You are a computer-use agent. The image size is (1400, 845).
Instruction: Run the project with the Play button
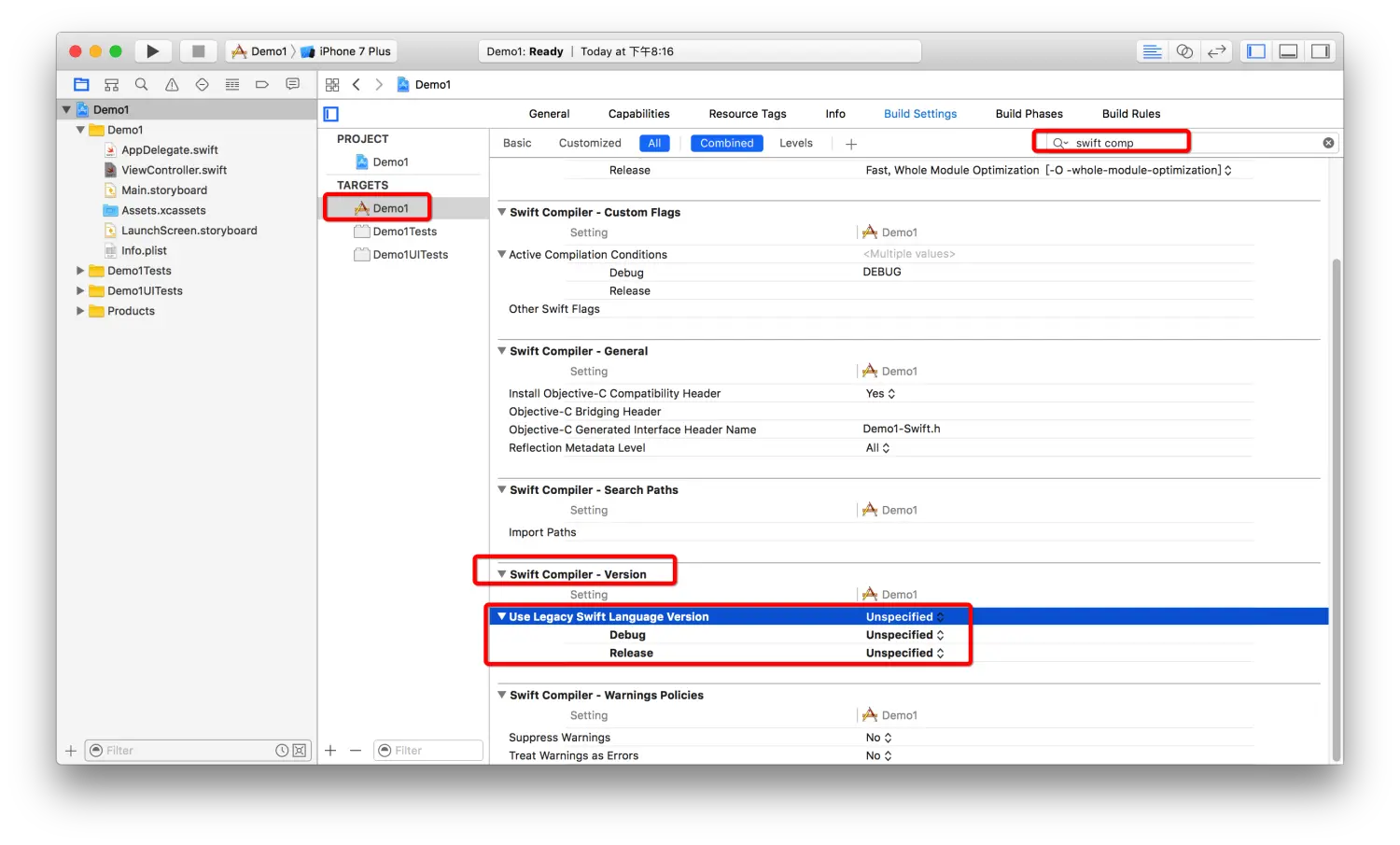153,51
